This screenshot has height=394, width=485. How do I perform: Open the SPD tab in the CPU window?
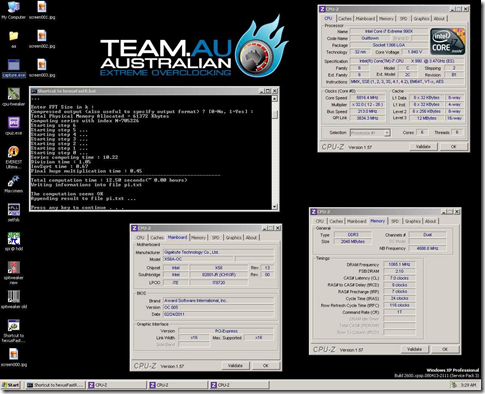[x=403, y=19]
